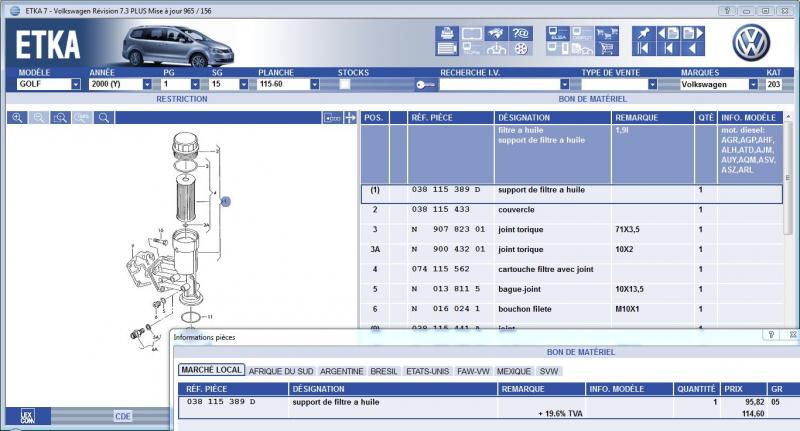Click the key icon next to Recherche I.V.
This screenshot has height=431, width=800.
[426, 85]
